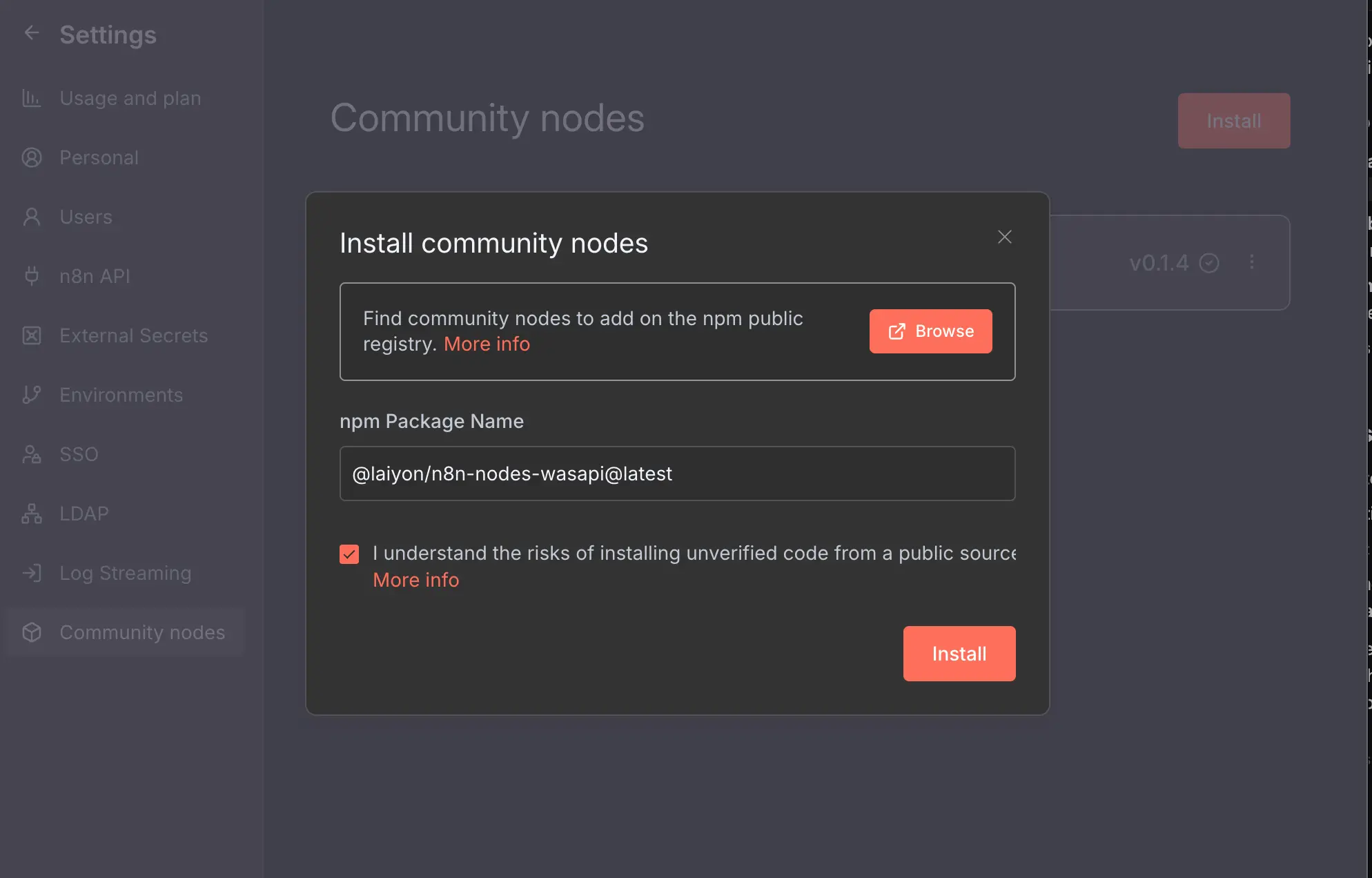Click the Community nodes page title
The height and width of the screenshot is (878, 1372).
pyautogui.click(x=487, y=118)
